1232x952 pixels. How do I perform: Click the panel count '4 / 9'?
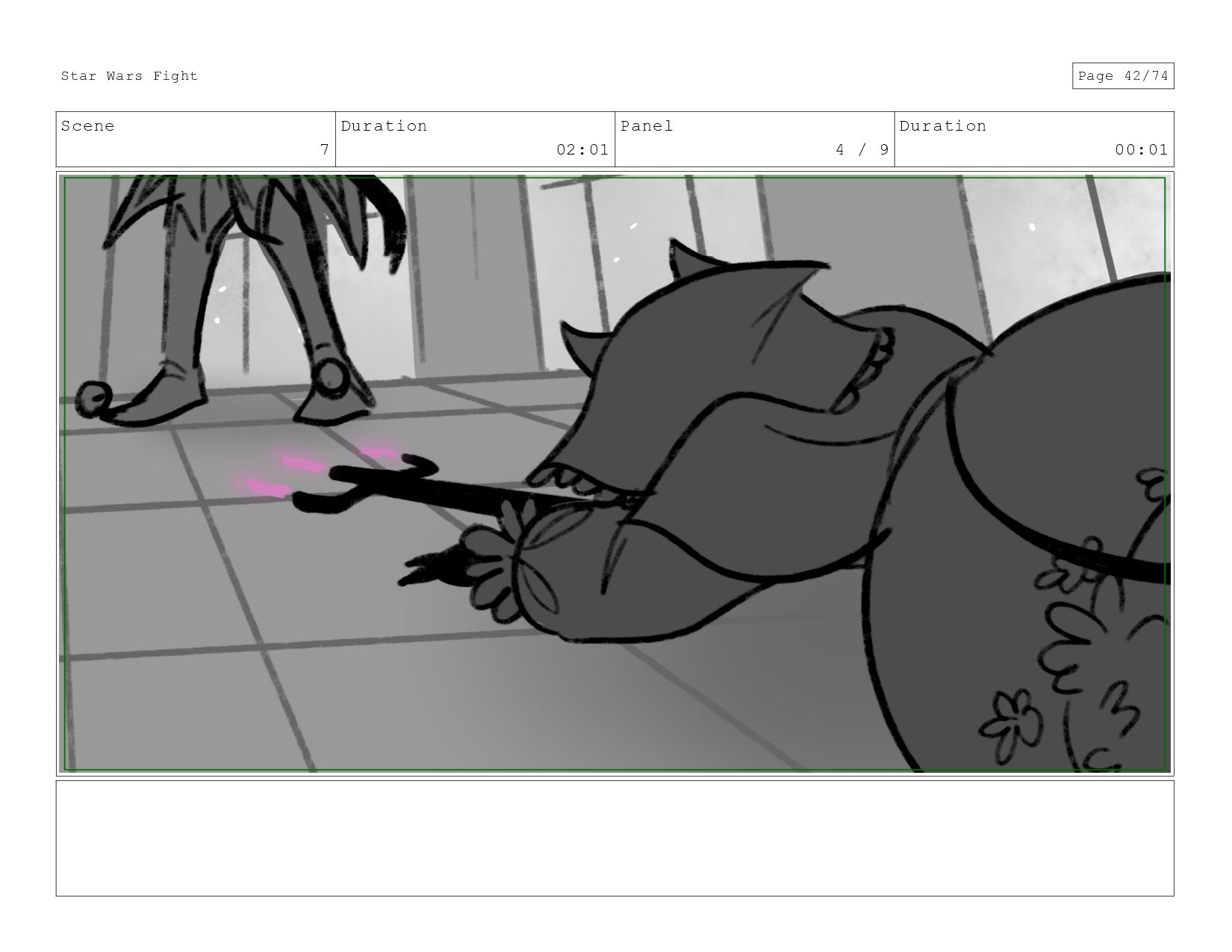pyautogui.click(x=862, y=149)
